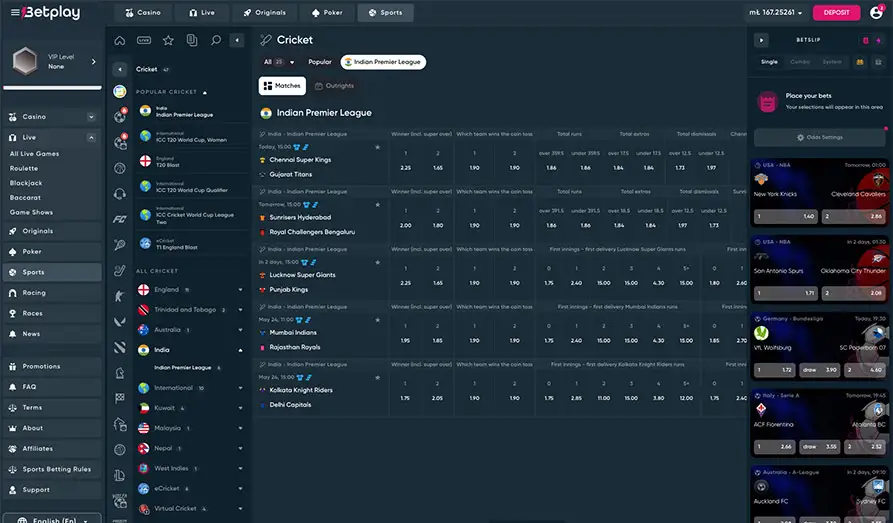Favorite the Lucknow Super Giants match star
This screenshot has width=893, height=523.
(377, 263)
